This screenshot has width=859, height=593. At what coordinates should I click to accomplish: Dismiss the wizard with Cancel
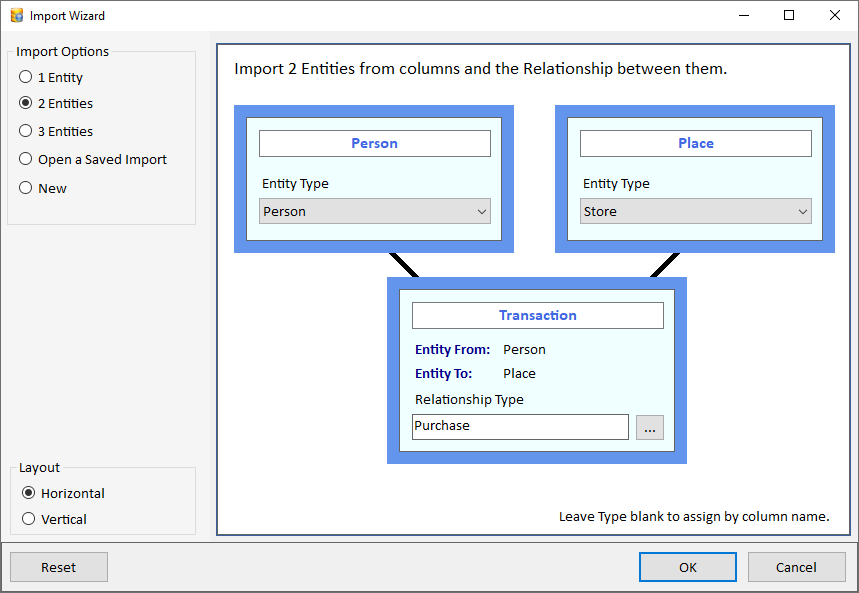pos(796,566)
